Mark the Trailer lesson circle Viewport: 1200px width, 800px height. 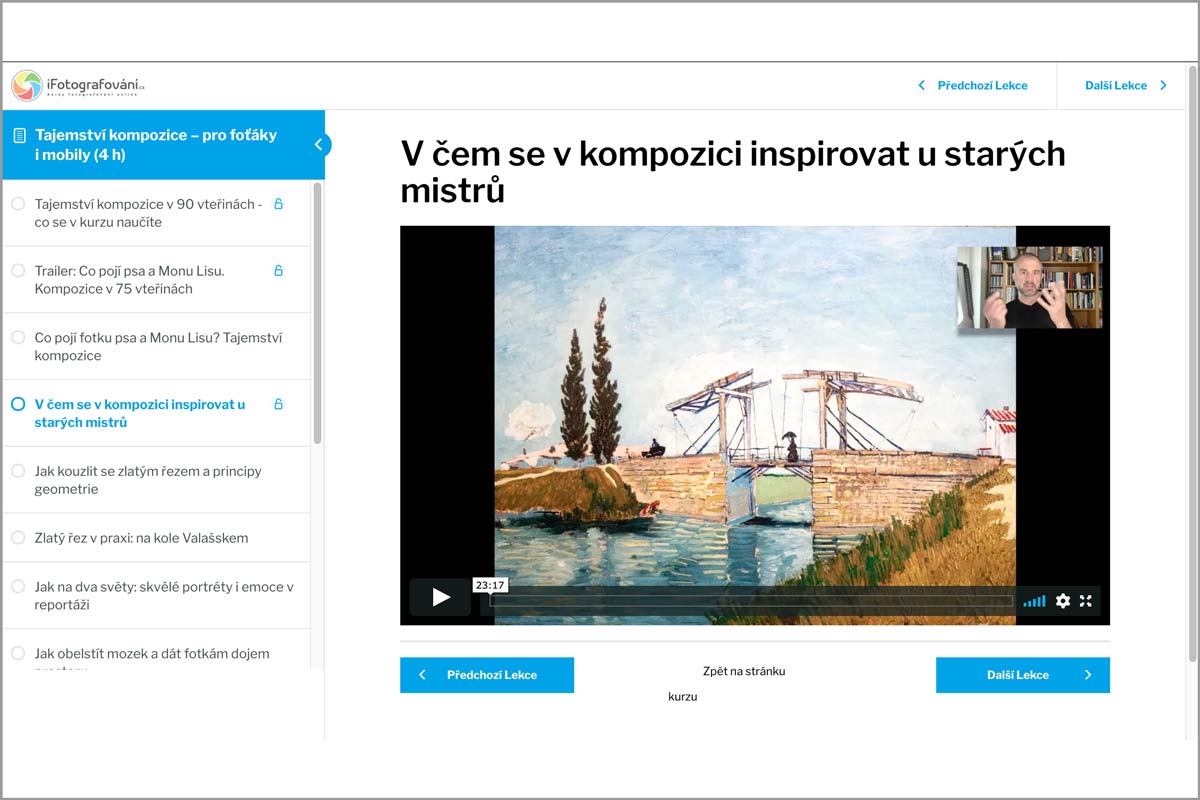18,271
